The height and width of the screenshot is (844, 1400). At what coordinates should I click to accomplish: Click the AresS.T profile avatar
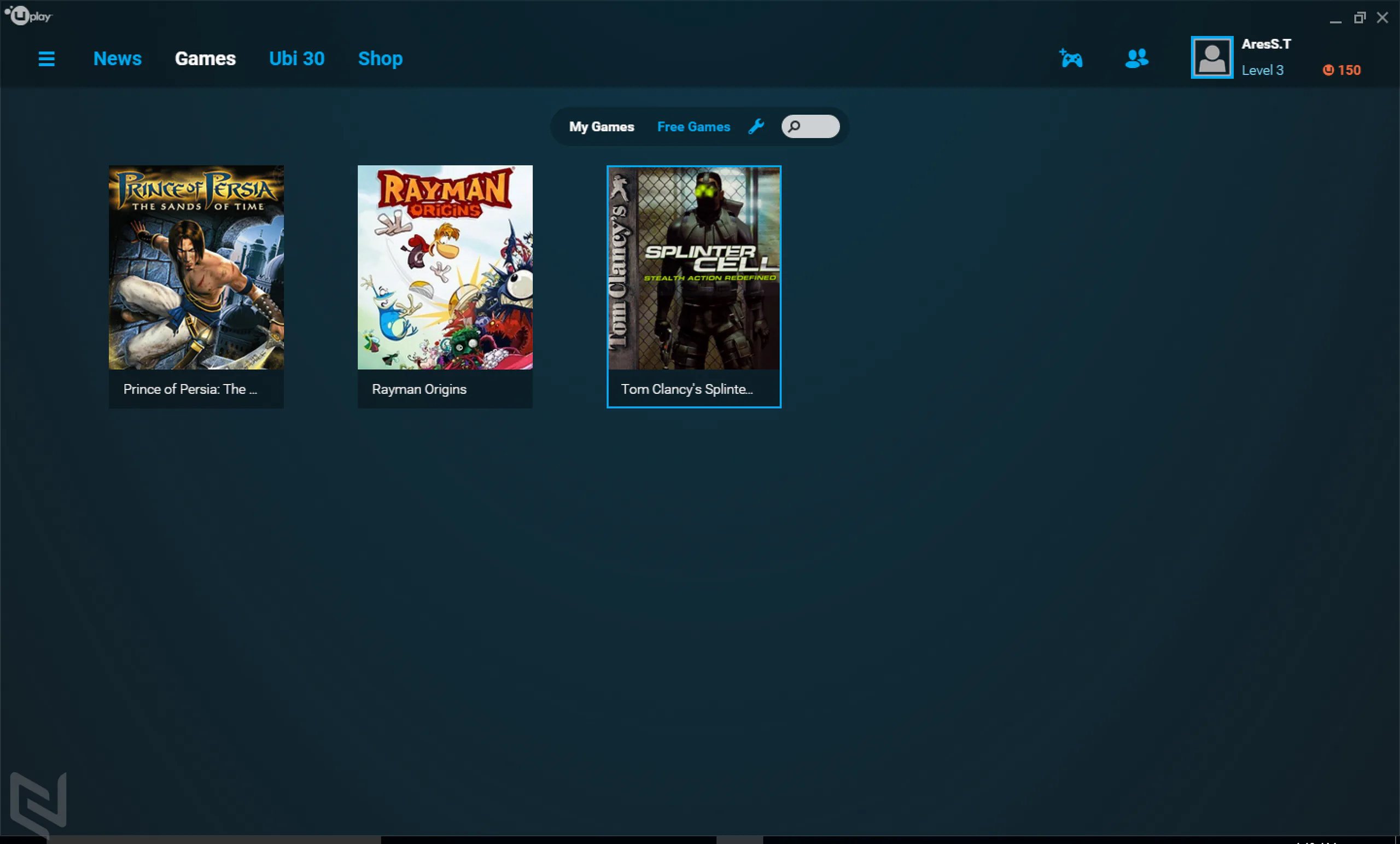(x=1212, y=57)
